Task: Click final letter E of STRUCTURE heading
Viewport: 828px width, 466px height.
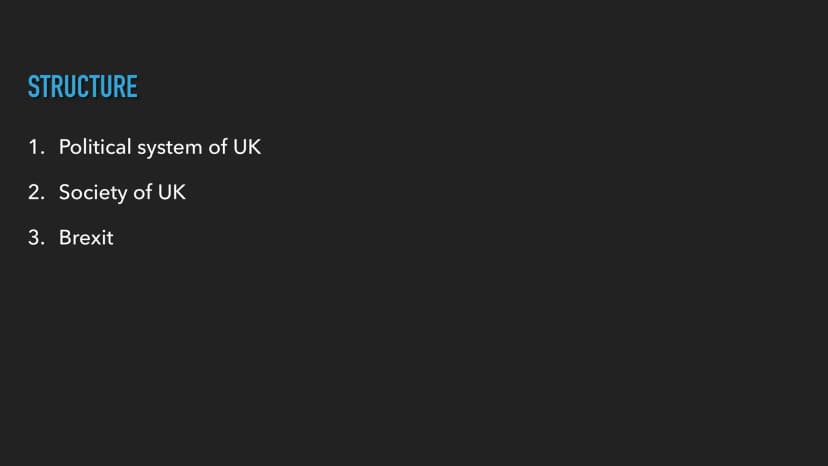Action: (133, 87)
